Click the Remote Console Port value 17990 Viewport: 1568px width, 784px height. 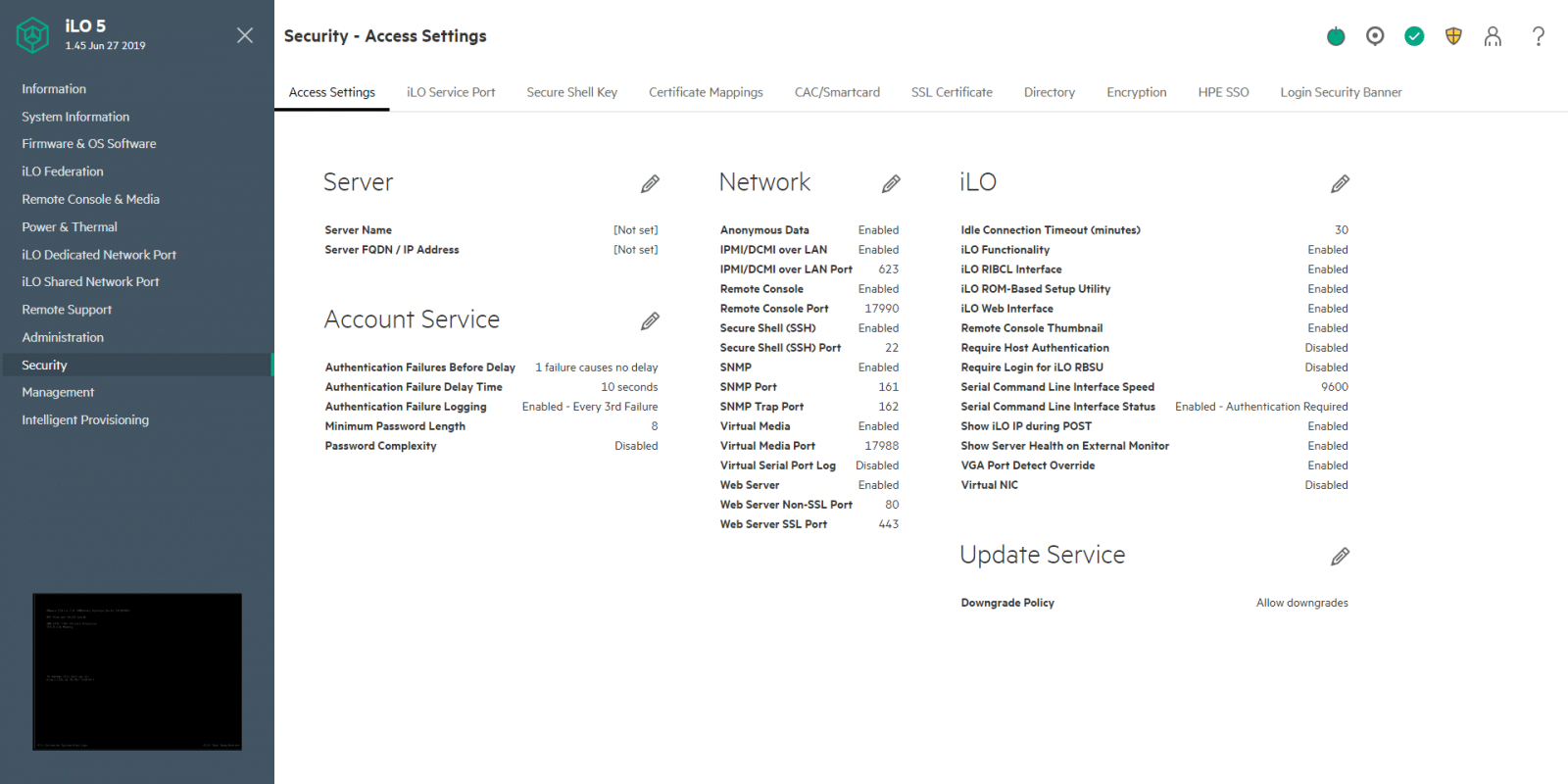(882, 309)
